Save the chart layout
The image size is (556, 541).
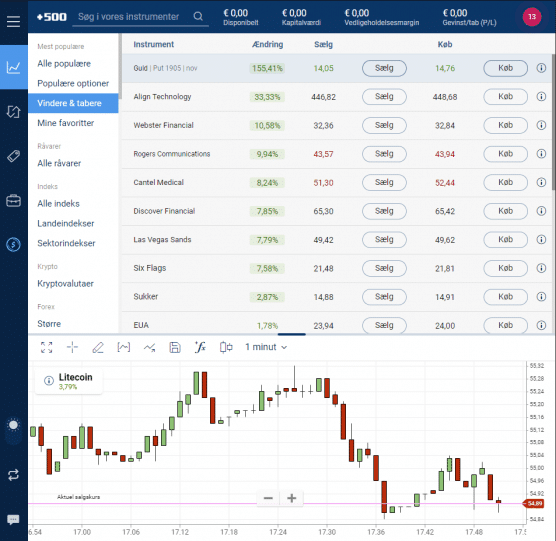click(175, 347)
